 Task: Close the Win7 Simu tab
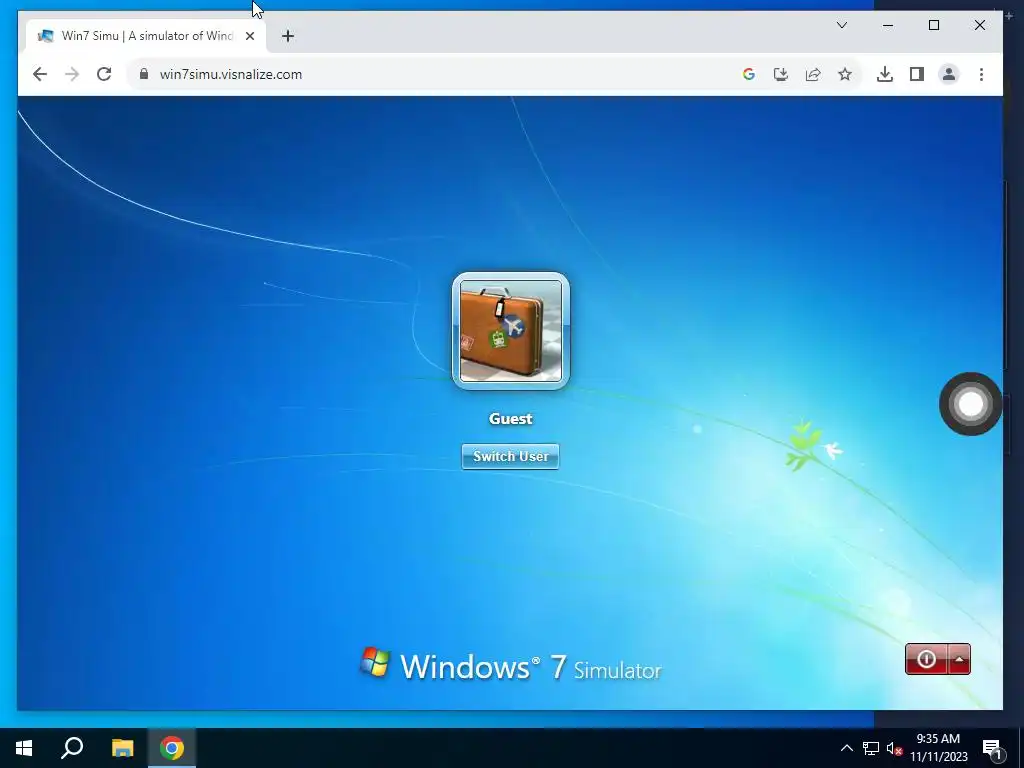[249, 37]
